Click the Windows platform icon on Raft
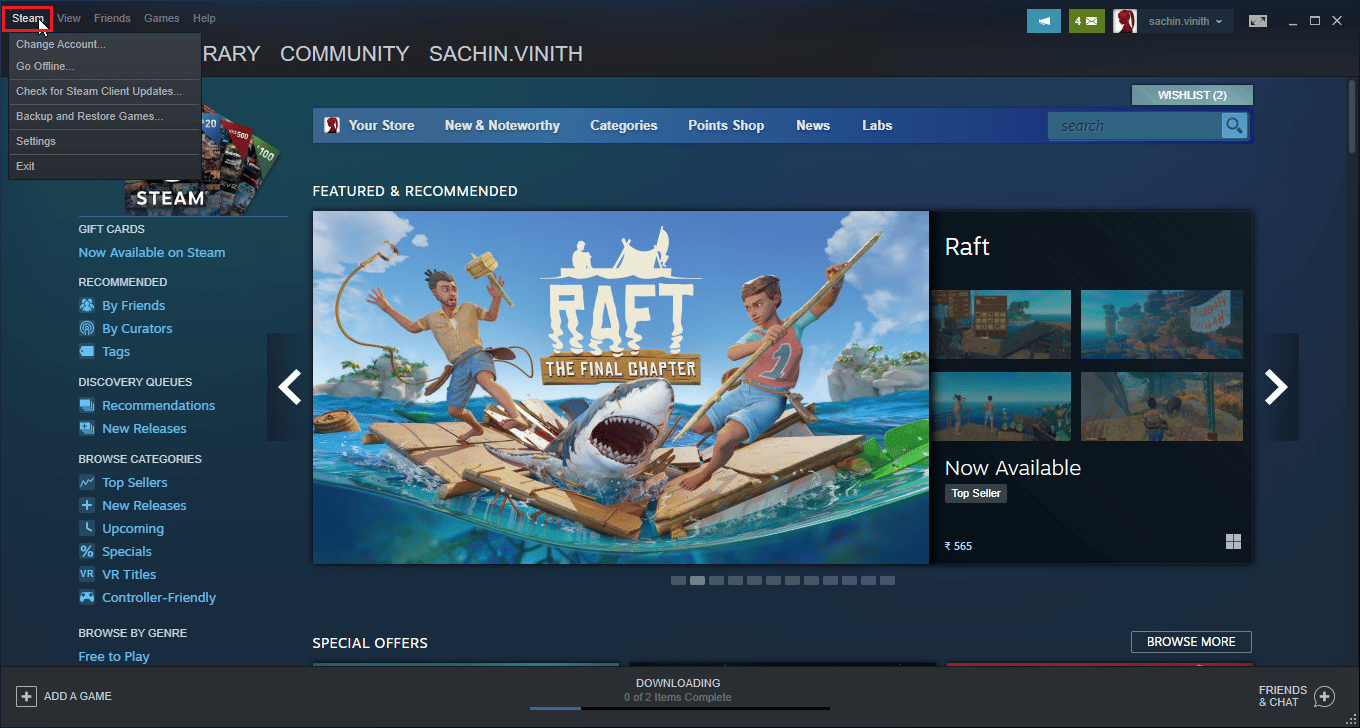Image resolution: width=1360 pixels, height=728 pixels. tap(1233, 542)
